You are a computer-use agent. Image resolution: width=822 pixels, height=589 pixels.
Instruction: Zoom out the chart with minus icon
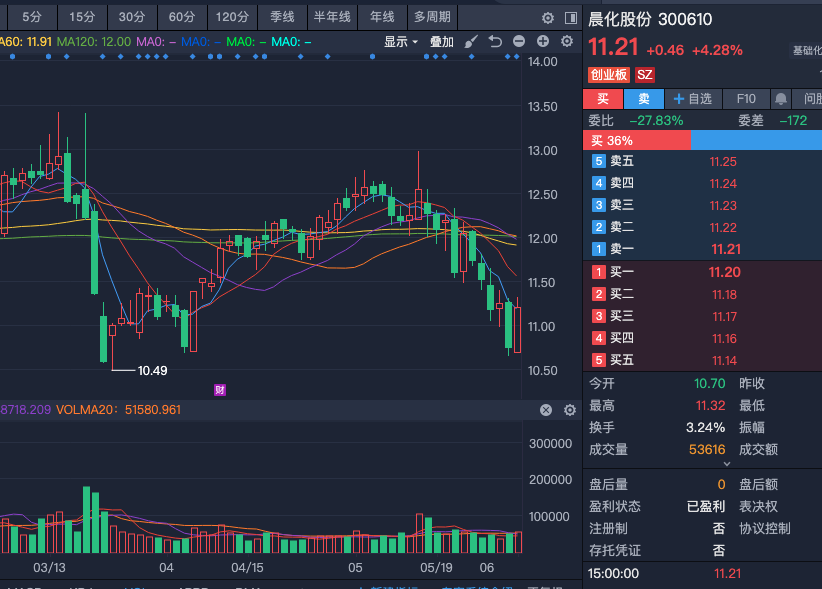pos(519,41)
